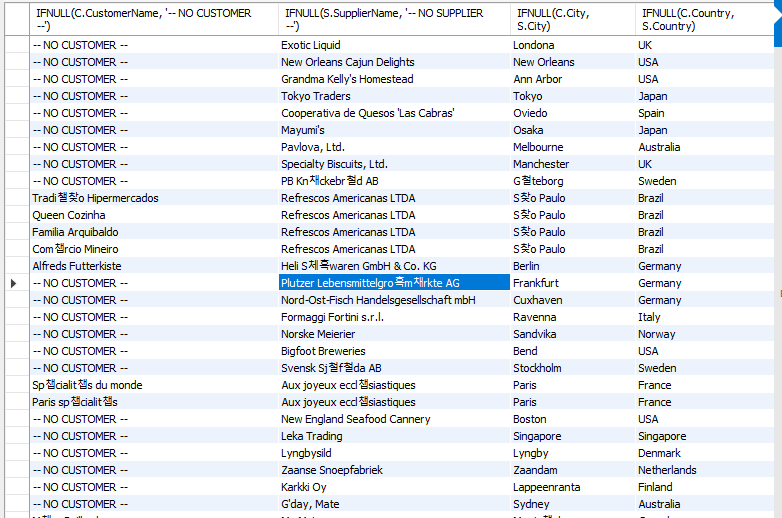Select the Mayumi's supplier cell

pos(394,130)
